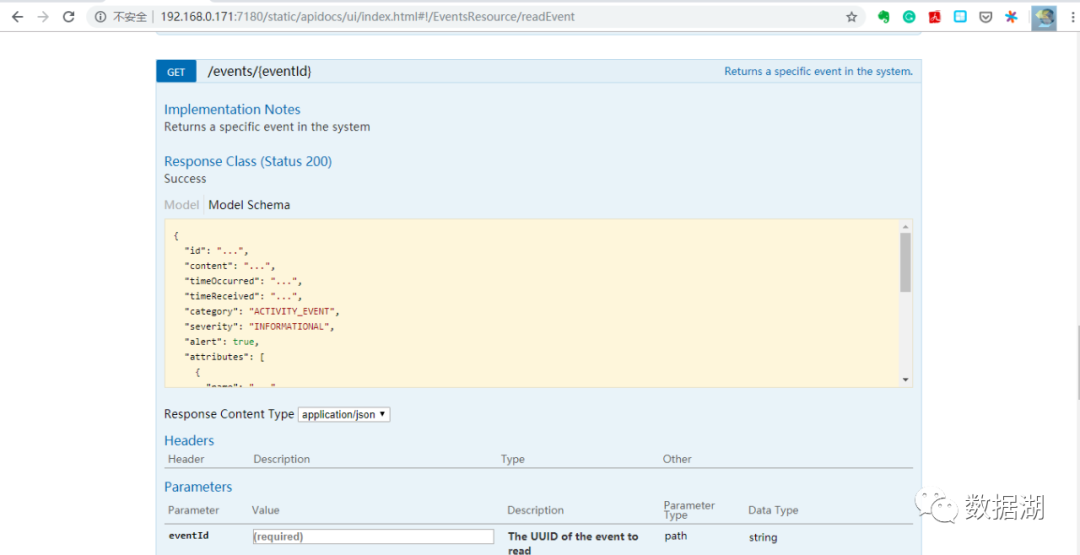The height and width of the screenshot is (555, 1080).
Task: Open the Response Content Type dropdown
Action: 344,414
